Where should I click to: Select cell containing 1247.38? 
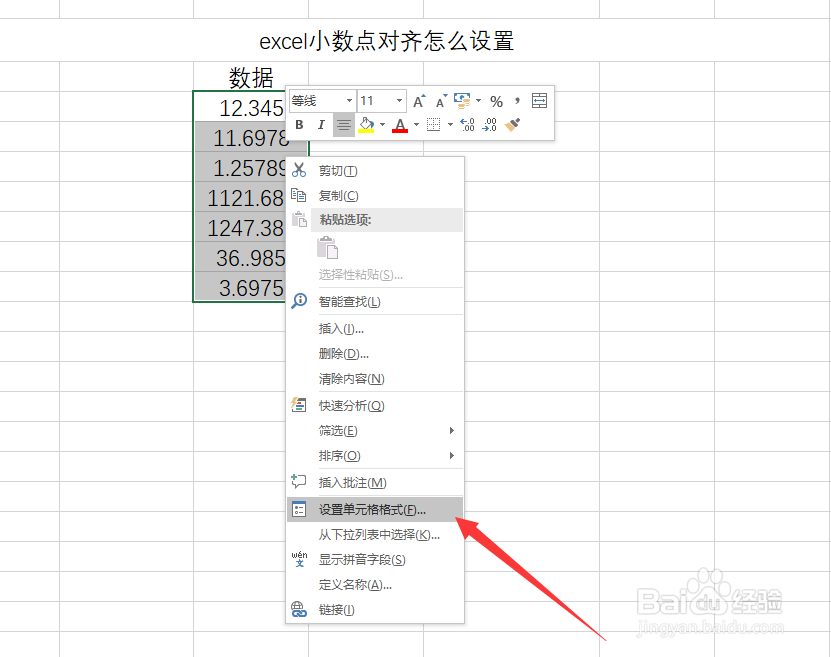pos(240,227)
